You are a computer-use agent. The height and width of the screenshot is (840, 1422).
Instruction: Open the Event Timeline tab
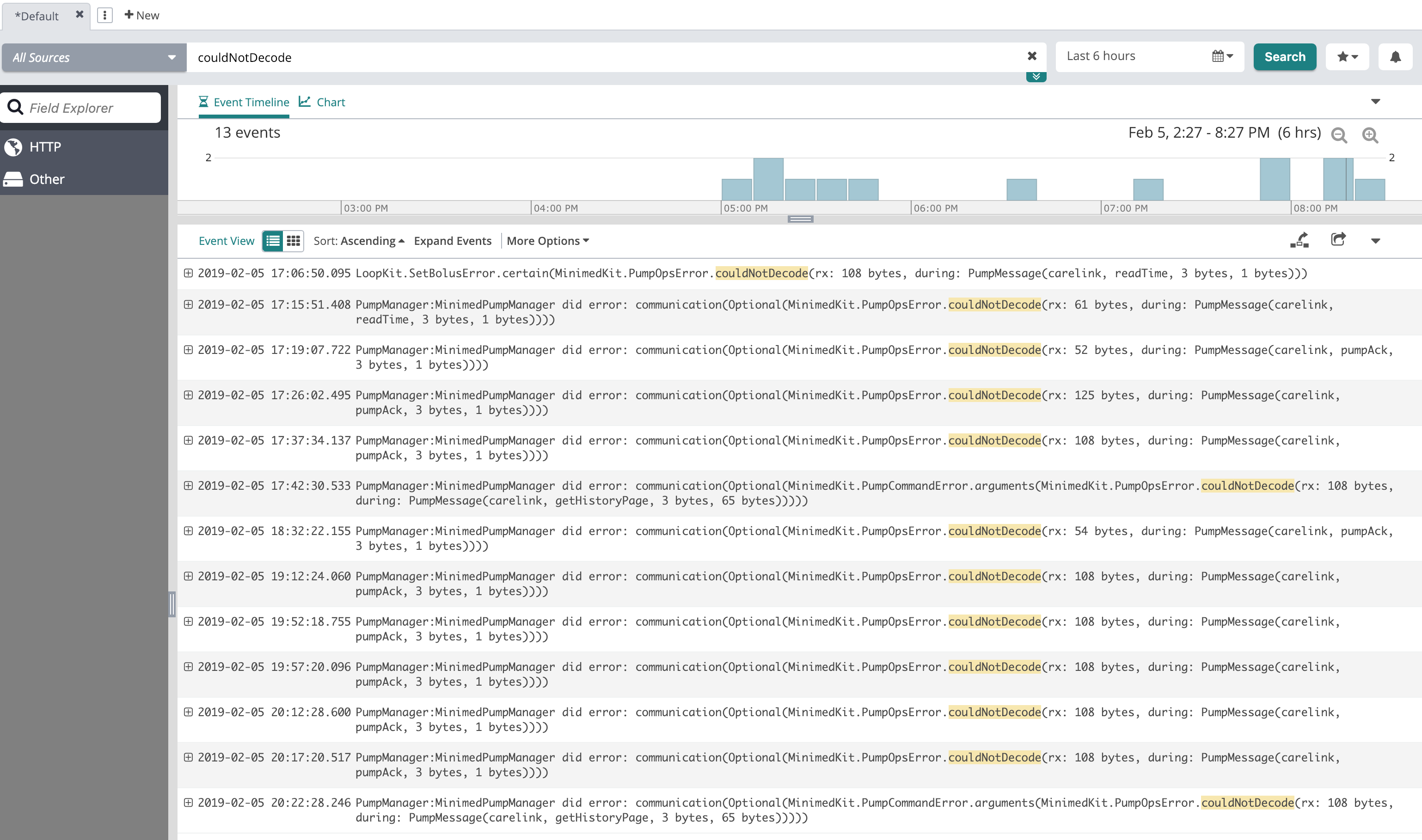244,103
